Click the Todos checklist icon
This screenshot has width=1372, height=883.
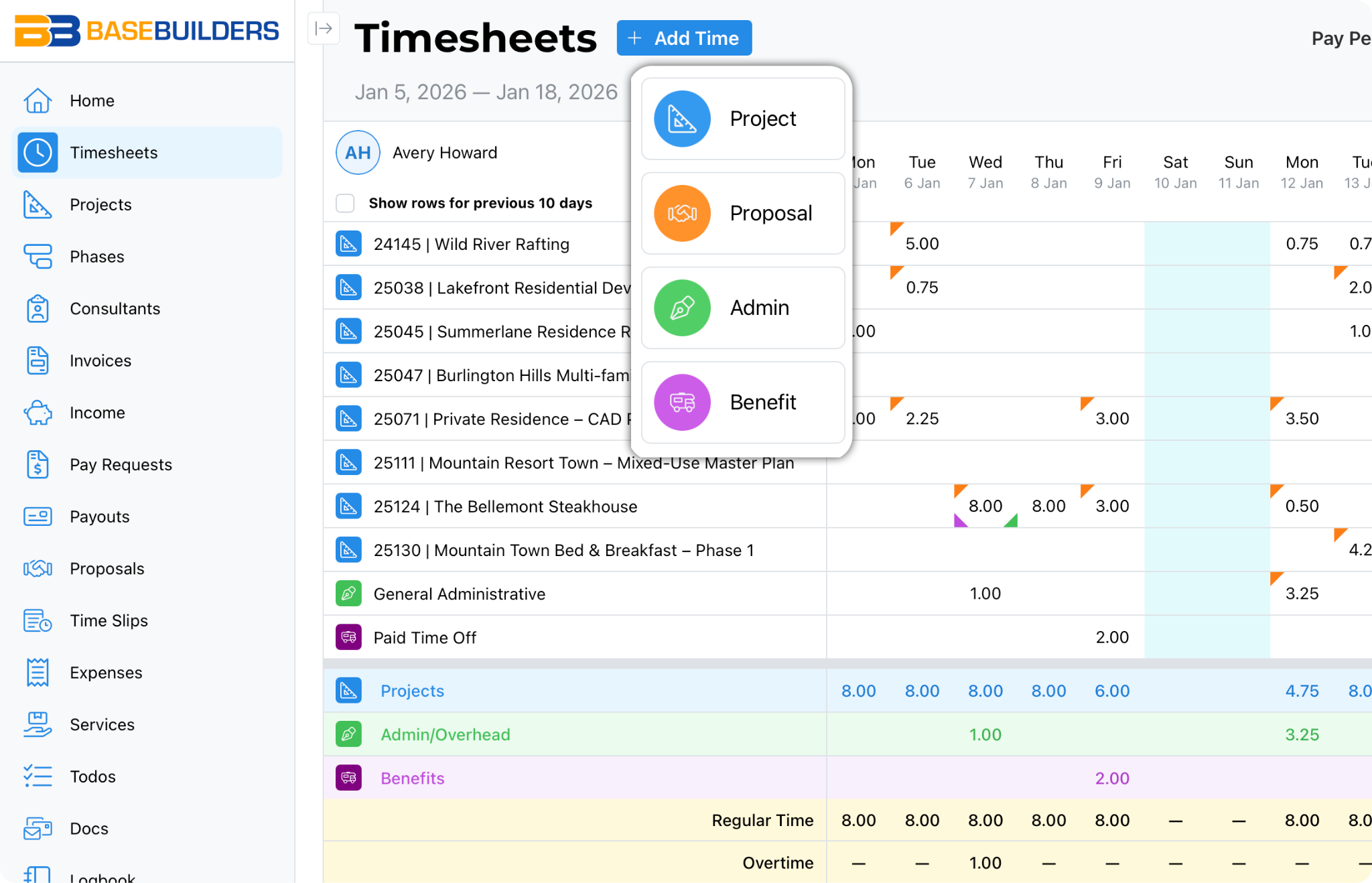click(x=38, y=776)
